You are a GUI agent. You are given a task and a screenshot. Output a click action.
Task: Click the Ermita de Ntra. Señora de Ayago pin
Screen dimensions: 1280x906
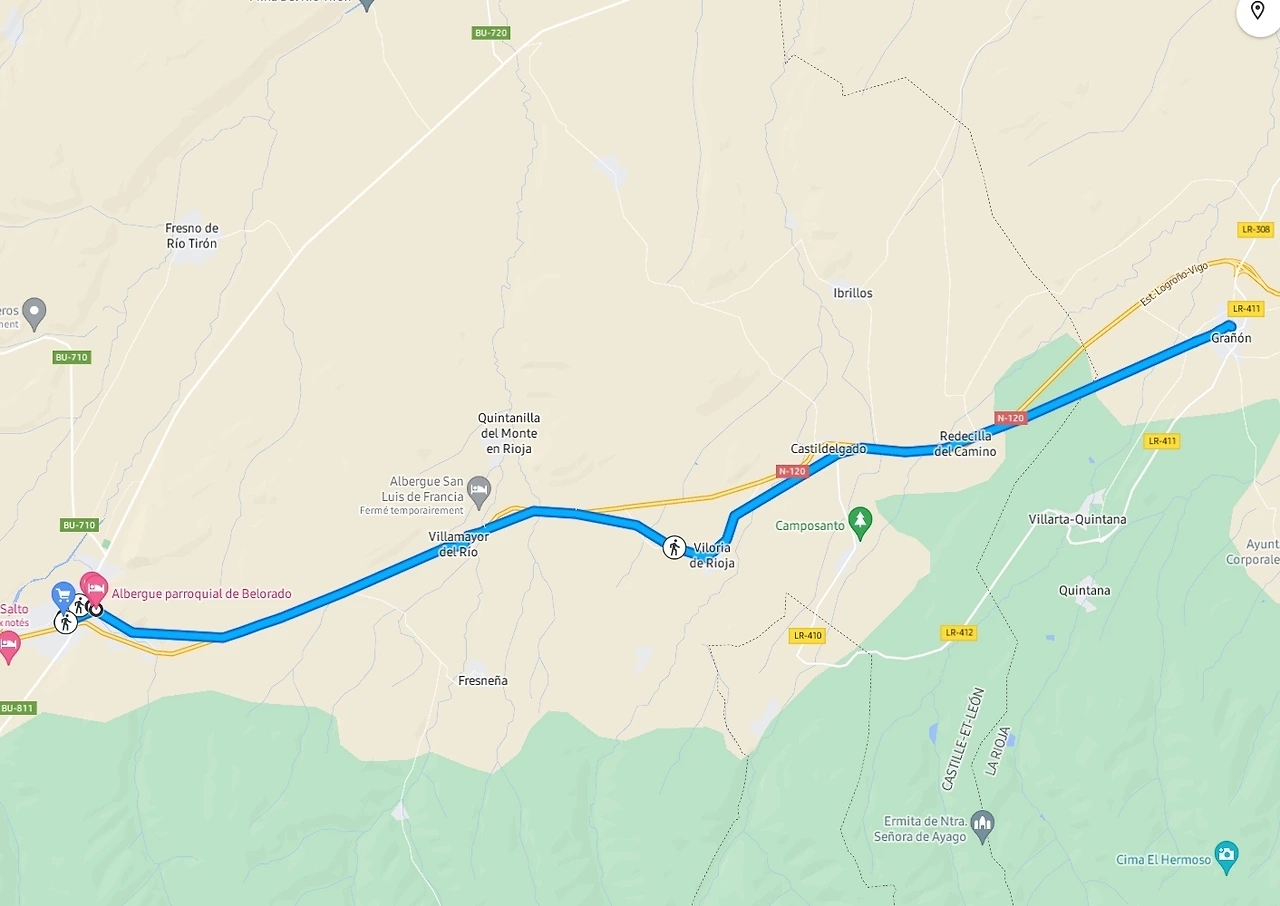pyautogui.click(x=983, y=826)
